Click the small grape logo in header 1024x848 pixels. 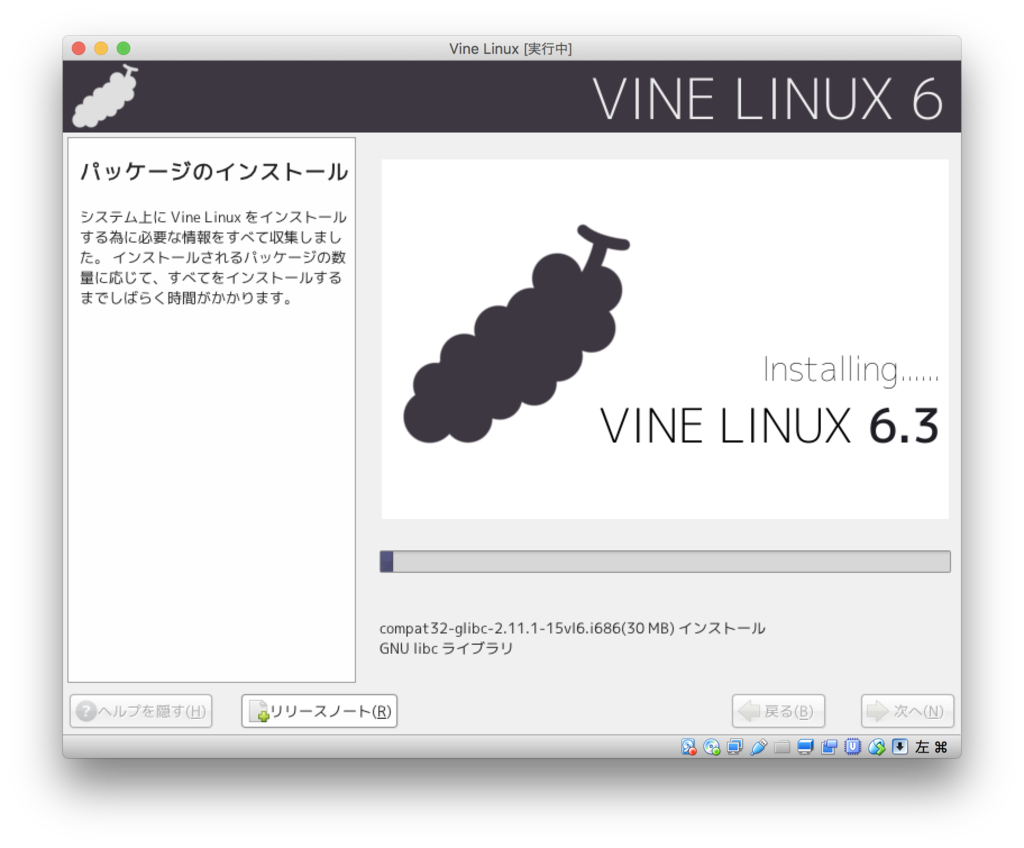[106, 97]
